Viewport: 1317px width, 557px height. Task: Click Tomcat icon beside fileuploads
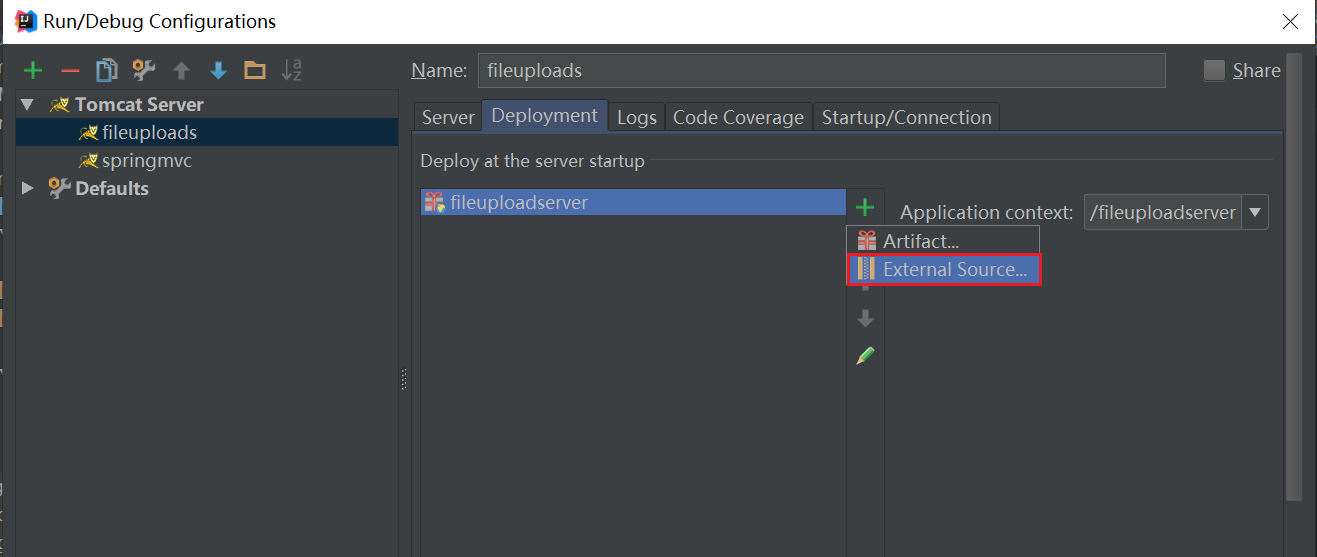click(88, 132)
